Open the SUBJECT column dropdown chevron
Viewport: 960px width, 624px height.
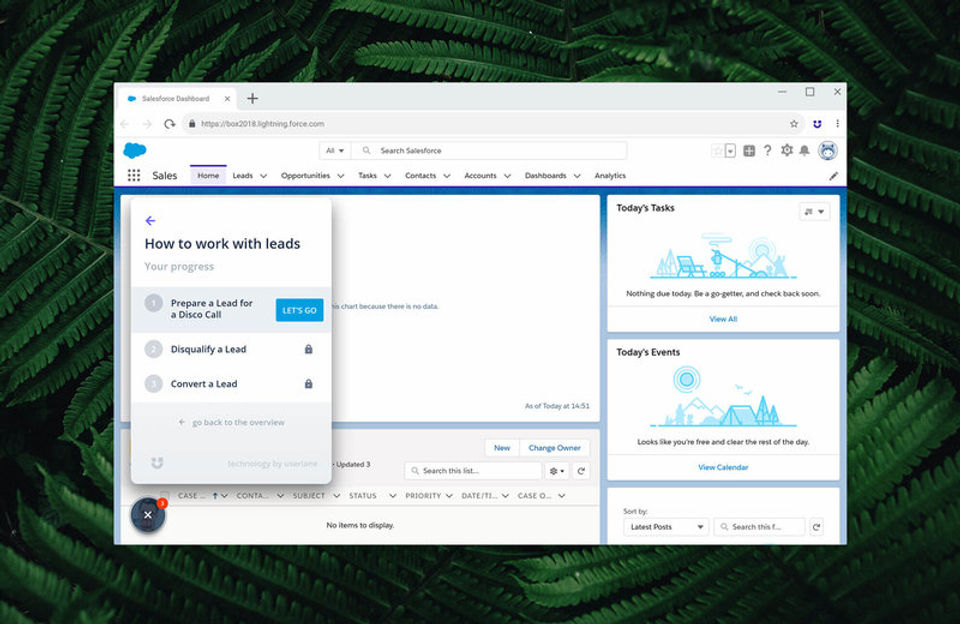pos(336,496)
